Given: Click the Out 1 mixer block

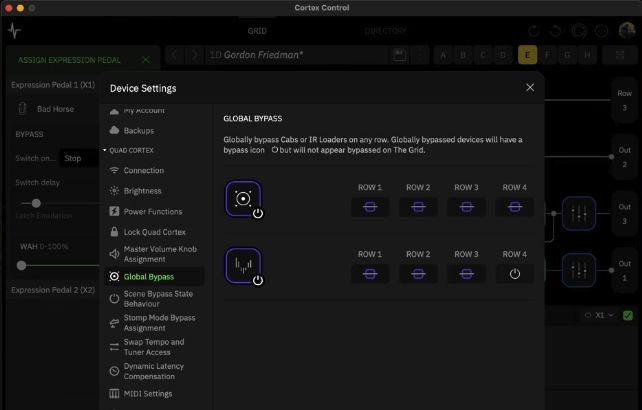Looking at the screenshot, I should (579, 270).
